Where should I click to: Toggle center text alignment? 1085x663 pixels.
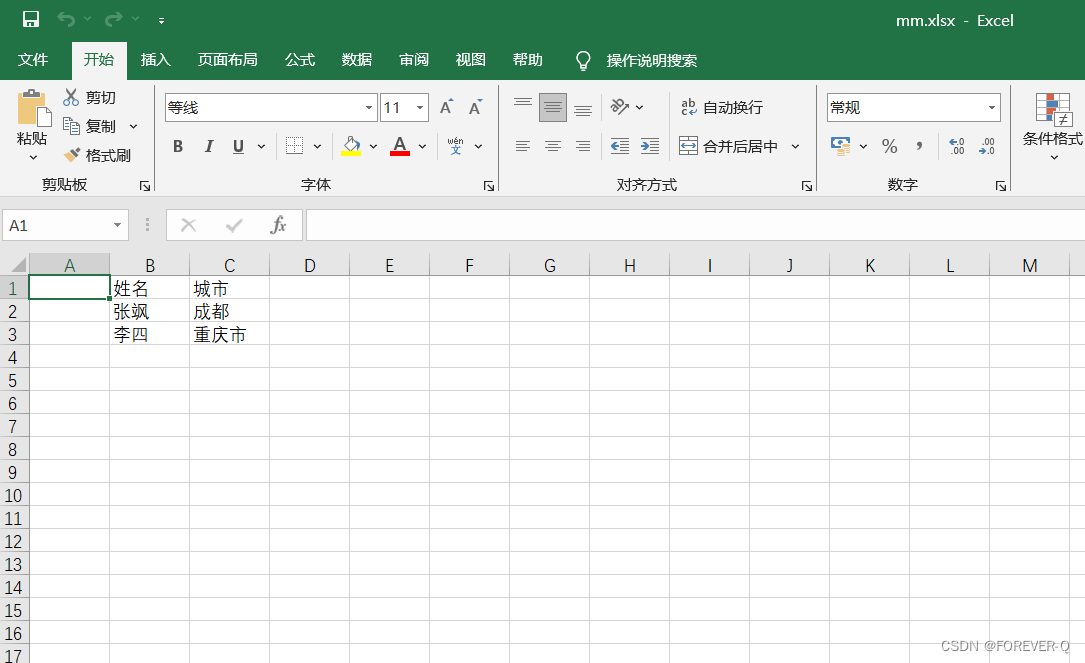click(x=553, y=146)
